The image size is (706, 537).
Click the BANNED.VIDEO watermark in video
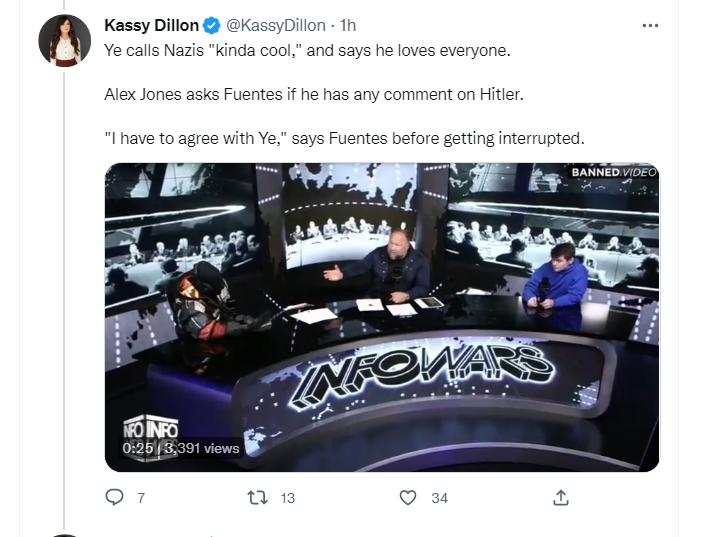[614, 172]
